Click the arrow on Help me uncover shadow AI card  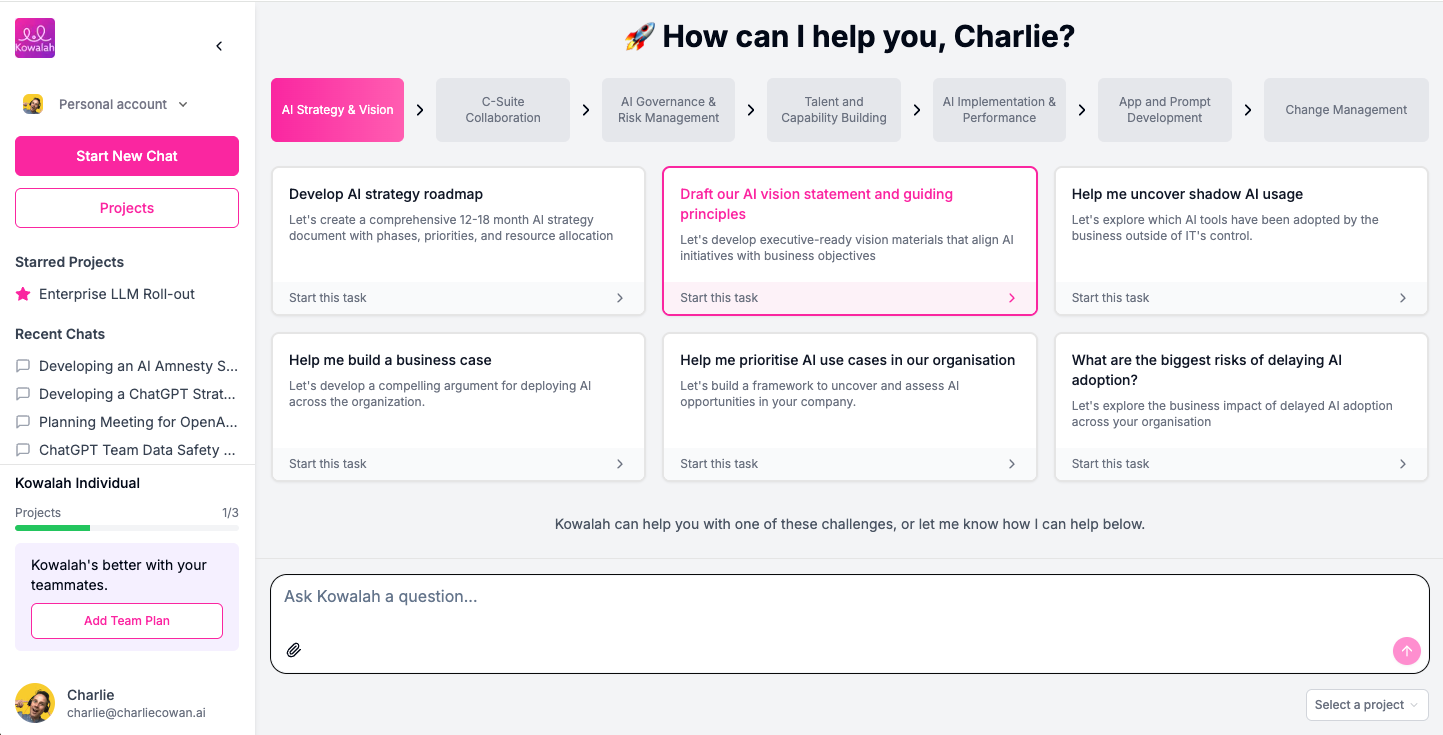tap(1403, 298)
